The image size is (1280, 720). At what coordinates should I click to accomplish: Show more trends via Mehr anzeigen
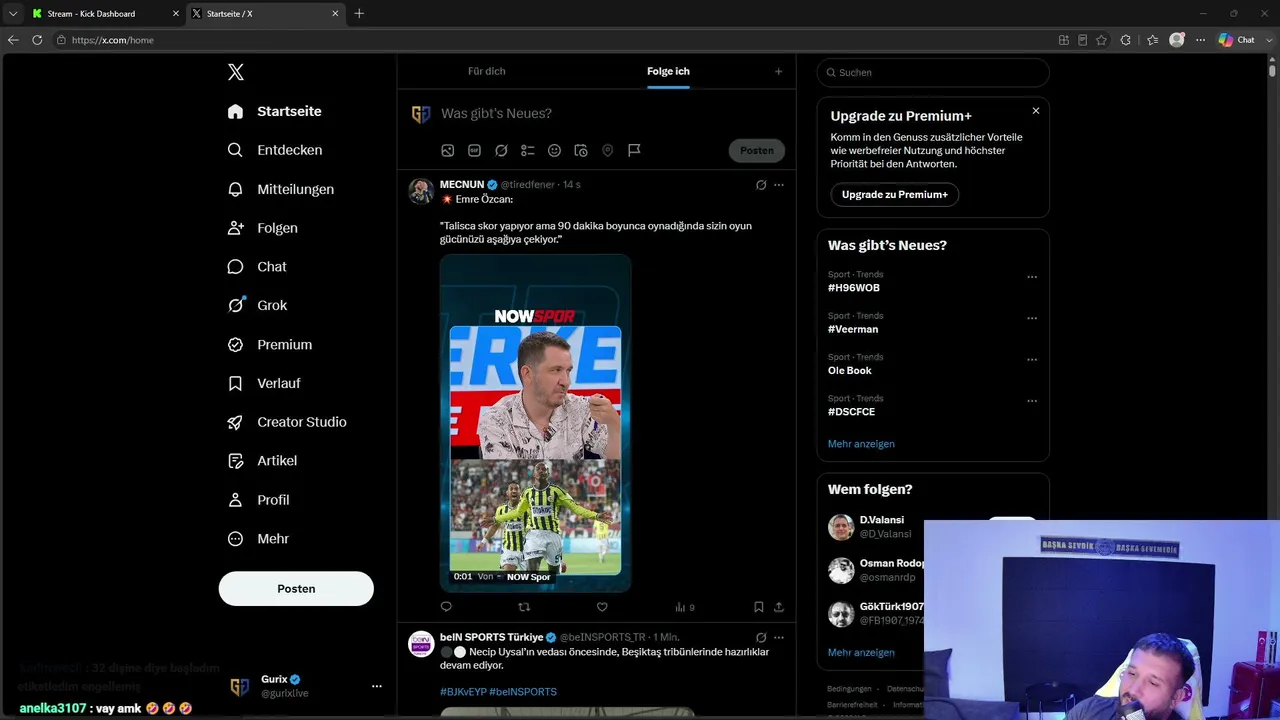861,444
